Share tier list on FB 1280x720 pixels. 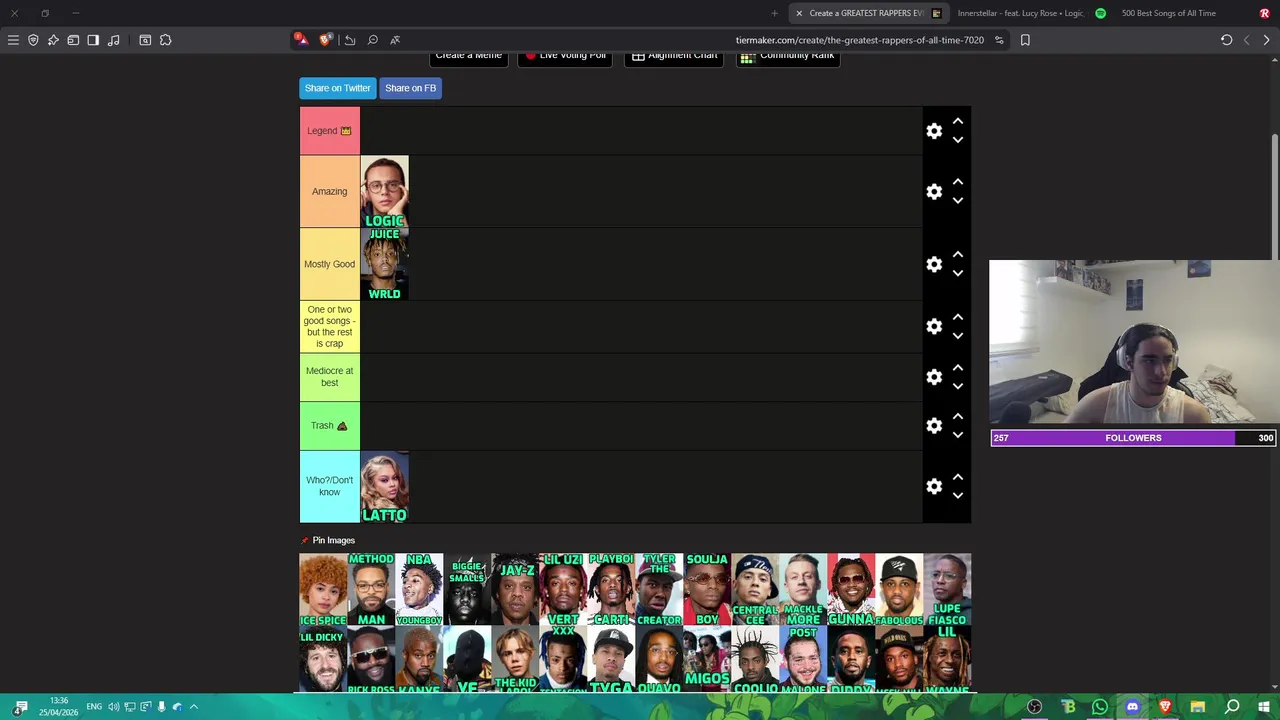(x=410, y=88)
